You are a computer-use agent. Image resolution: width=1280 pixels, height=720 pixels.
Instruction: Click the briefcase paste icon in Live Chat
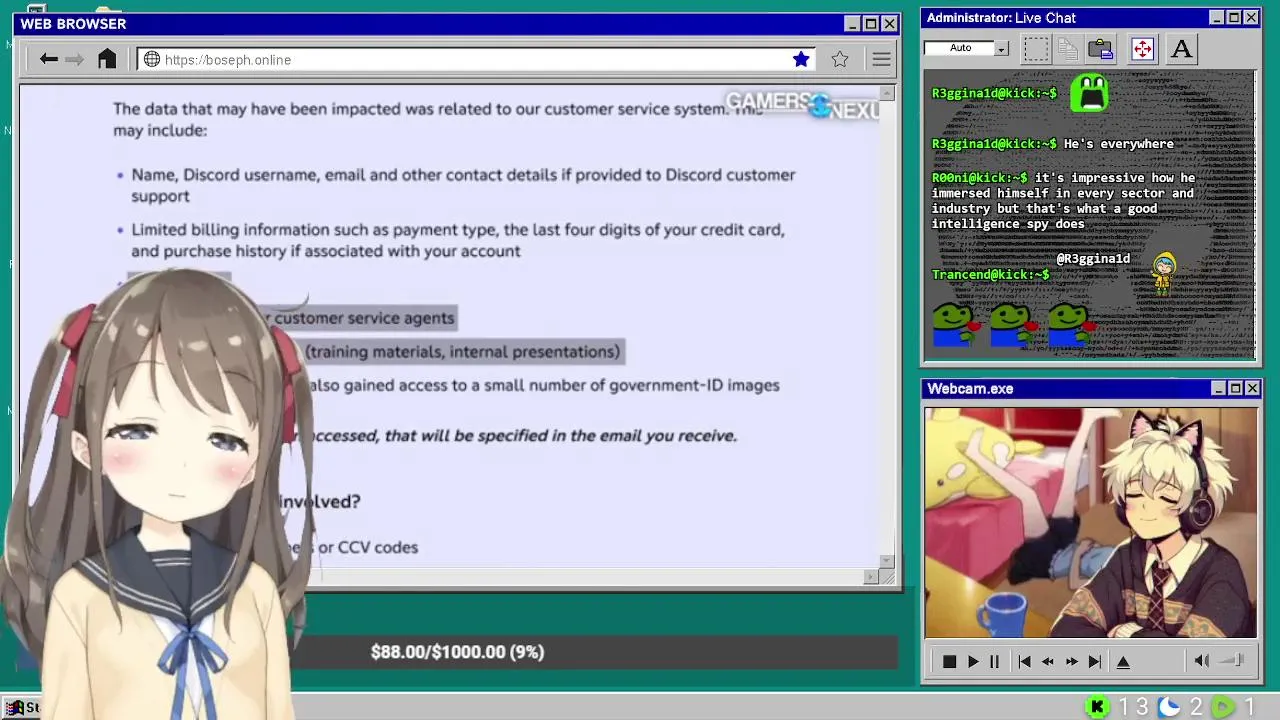coord(1101,48)
